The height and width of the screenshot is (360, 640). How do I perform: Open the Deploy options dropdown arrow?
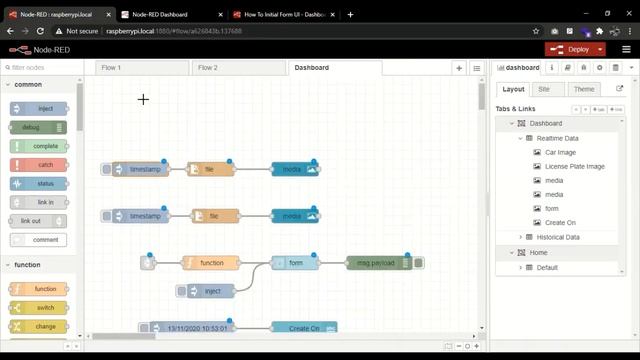click(x=600, y=50)
